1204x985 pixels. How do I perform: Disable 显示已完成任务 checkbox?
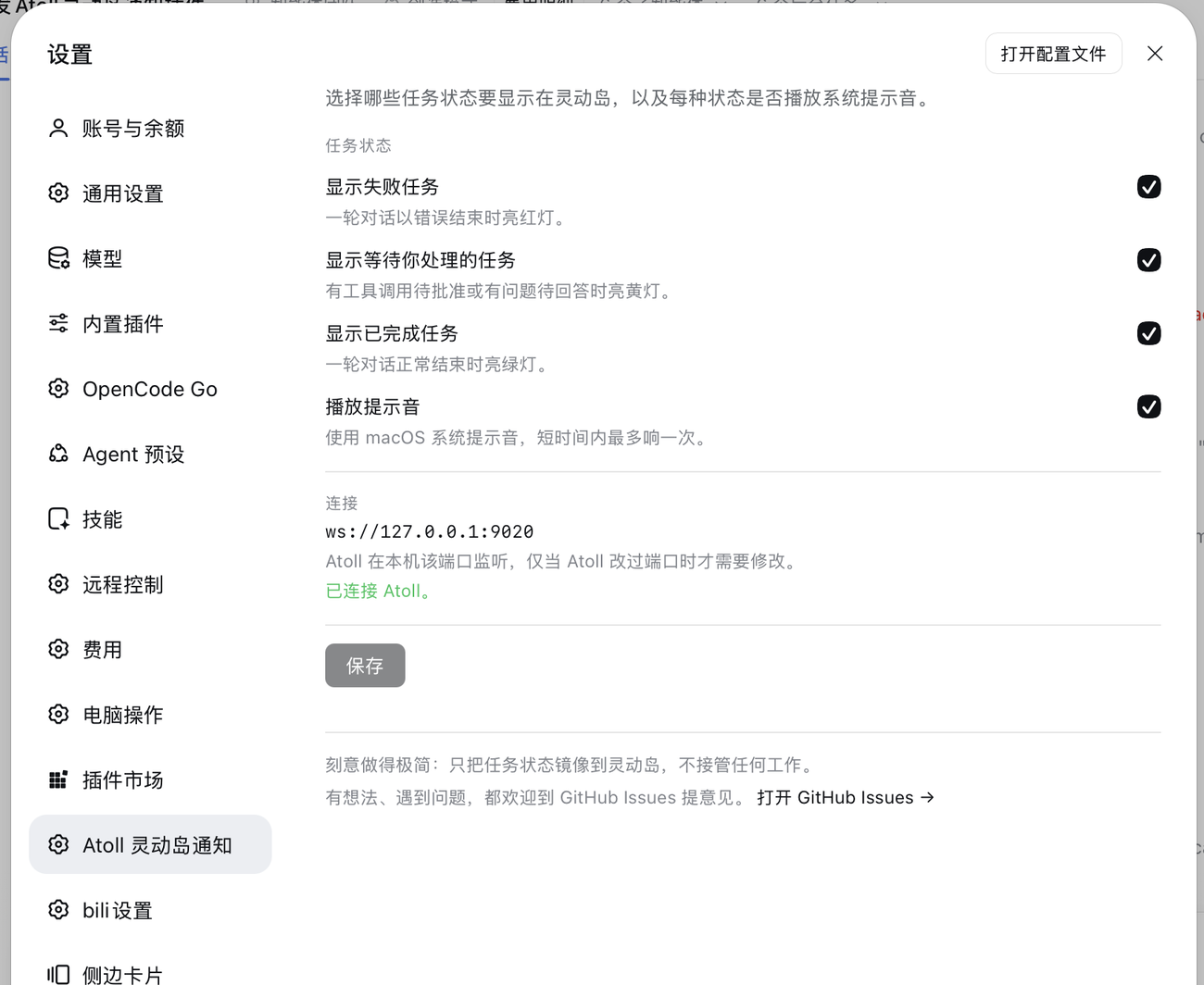coord(1148,333)
